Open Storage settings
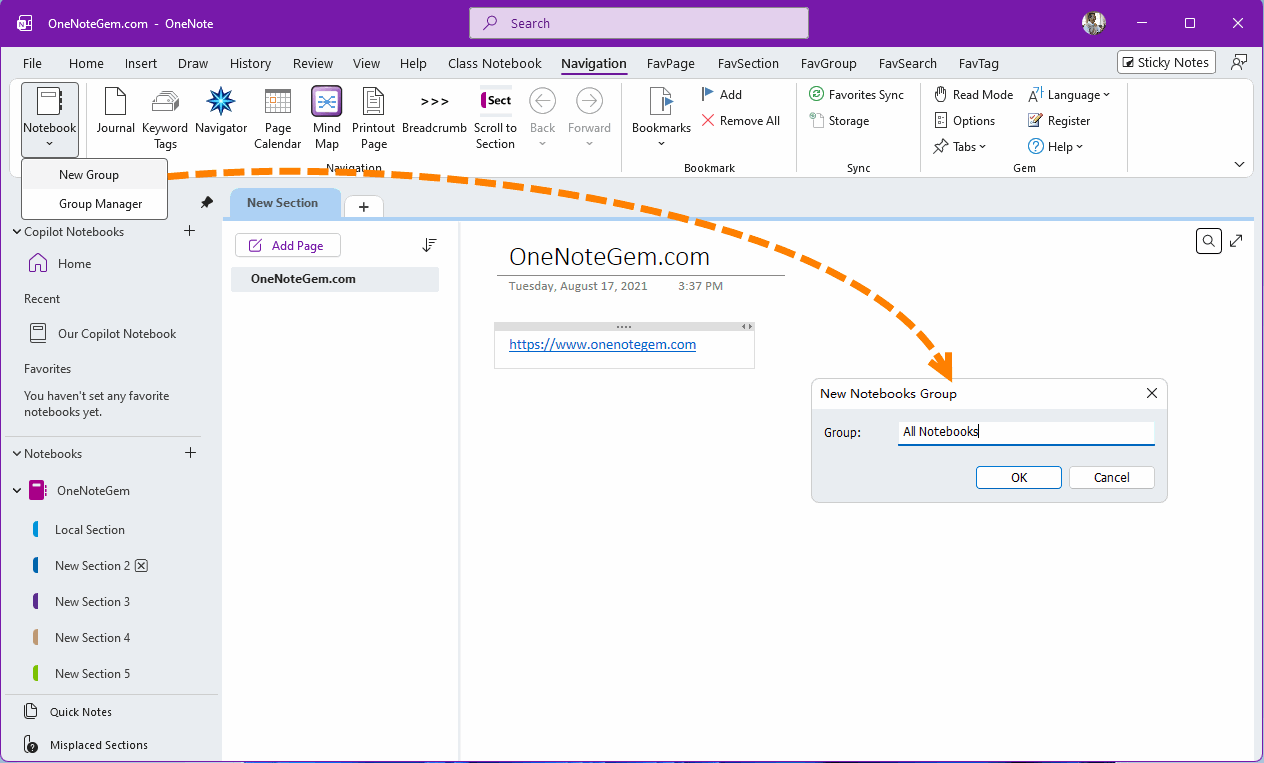Viewport: 1264px width, 763px height. (x=839, y=120)
